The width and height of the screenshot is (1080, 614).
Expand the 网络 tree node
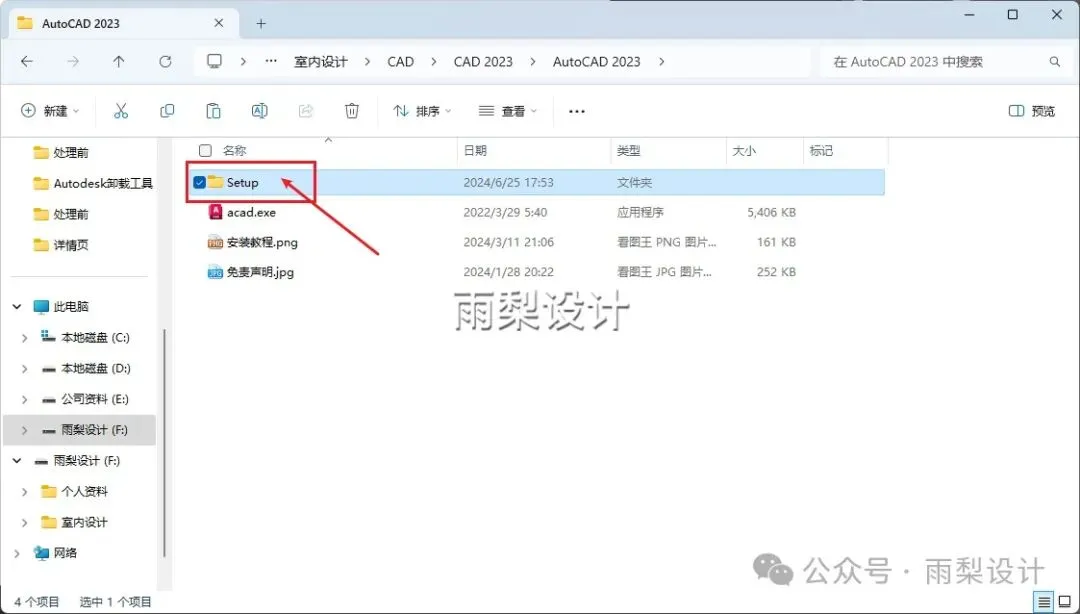coord(17,553)
